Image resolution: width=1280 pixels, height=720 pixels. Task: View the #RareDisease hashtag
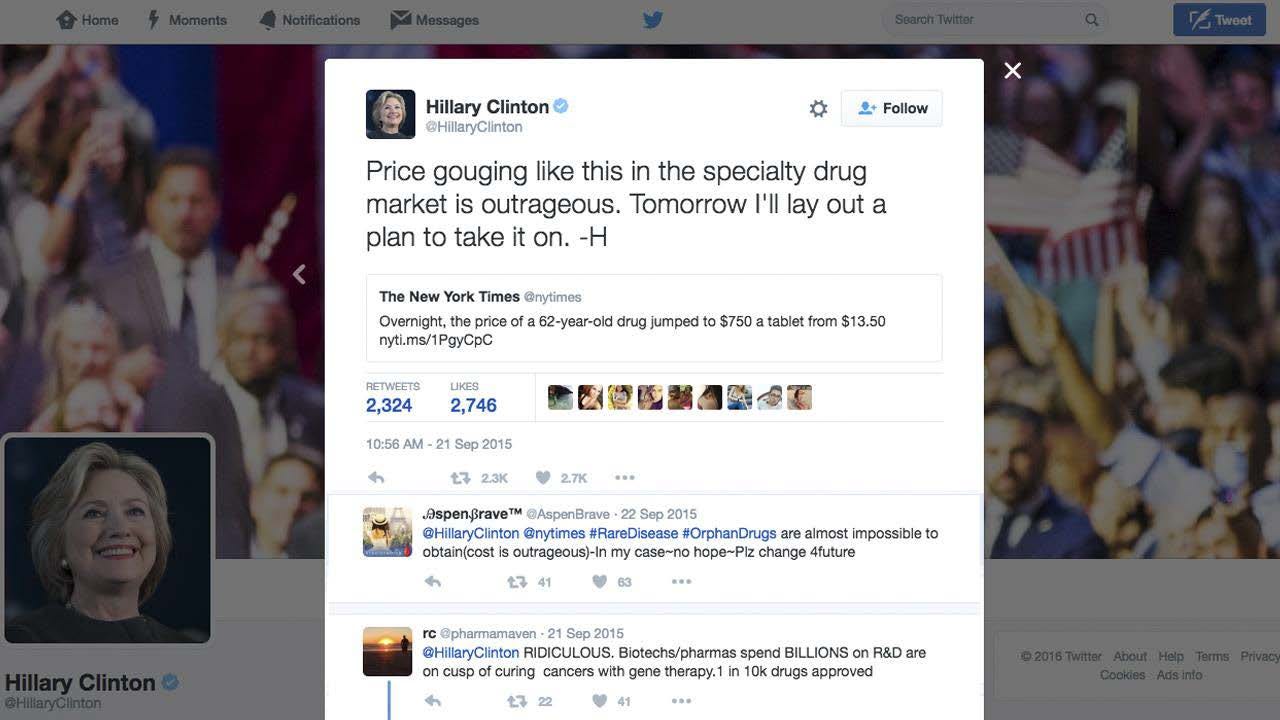click(x=633, y=533)
